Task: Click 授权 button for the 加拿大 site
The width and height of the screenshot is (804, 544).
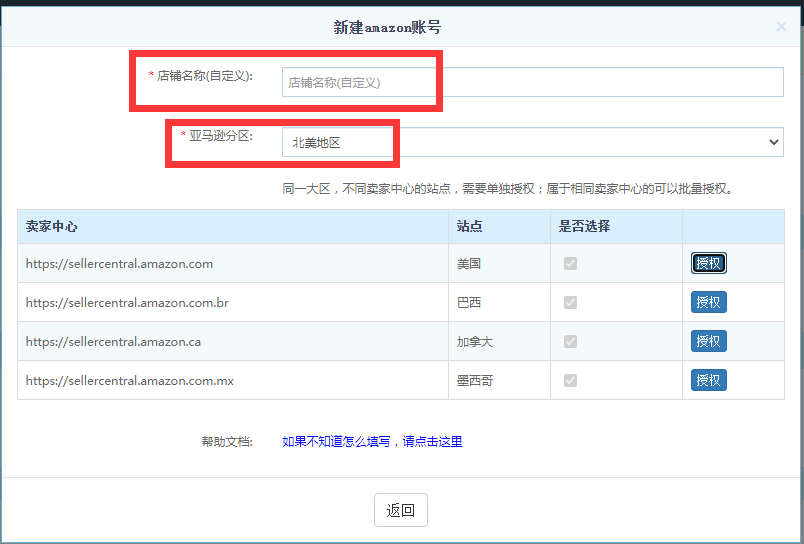Action: pos(709,341)
